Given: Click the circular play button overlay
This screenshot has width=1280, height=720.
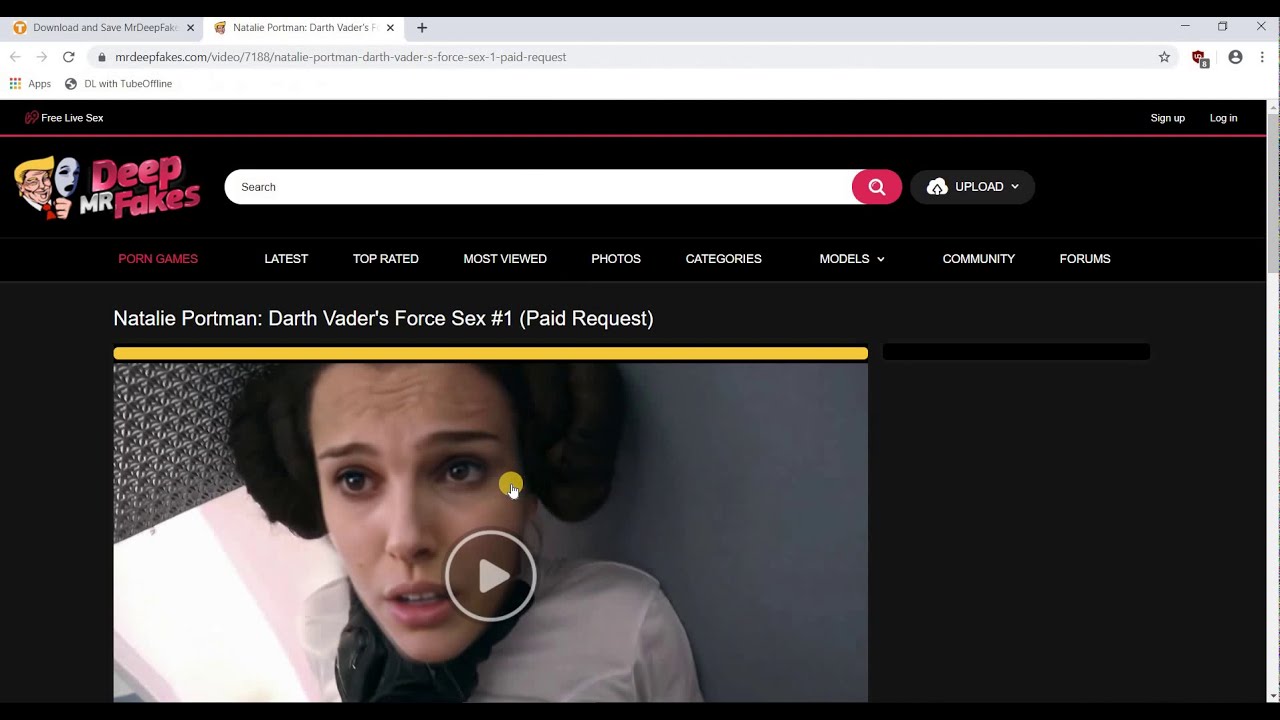Looking at the screenshot, I should 491,576.
